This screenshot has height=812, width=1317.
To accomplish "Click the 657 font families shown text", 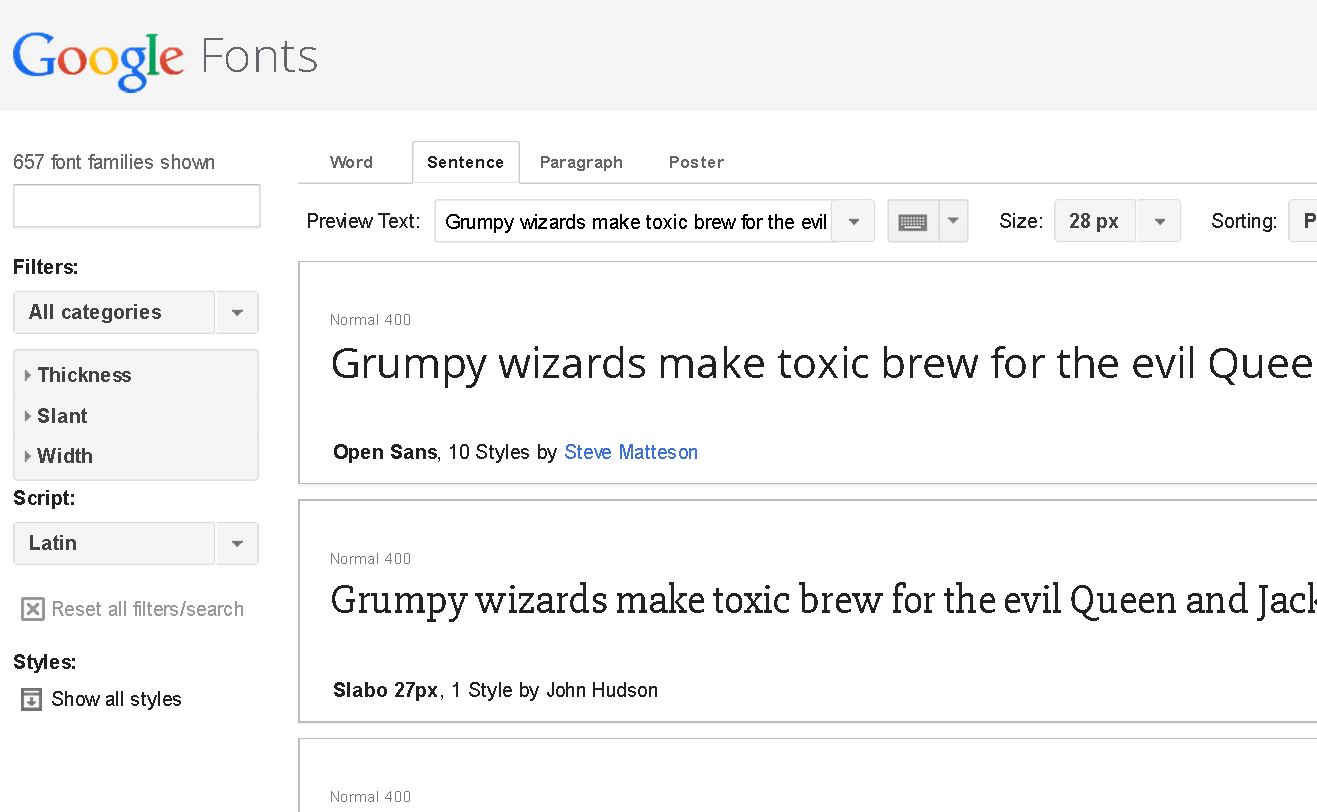I will point(114,162).
